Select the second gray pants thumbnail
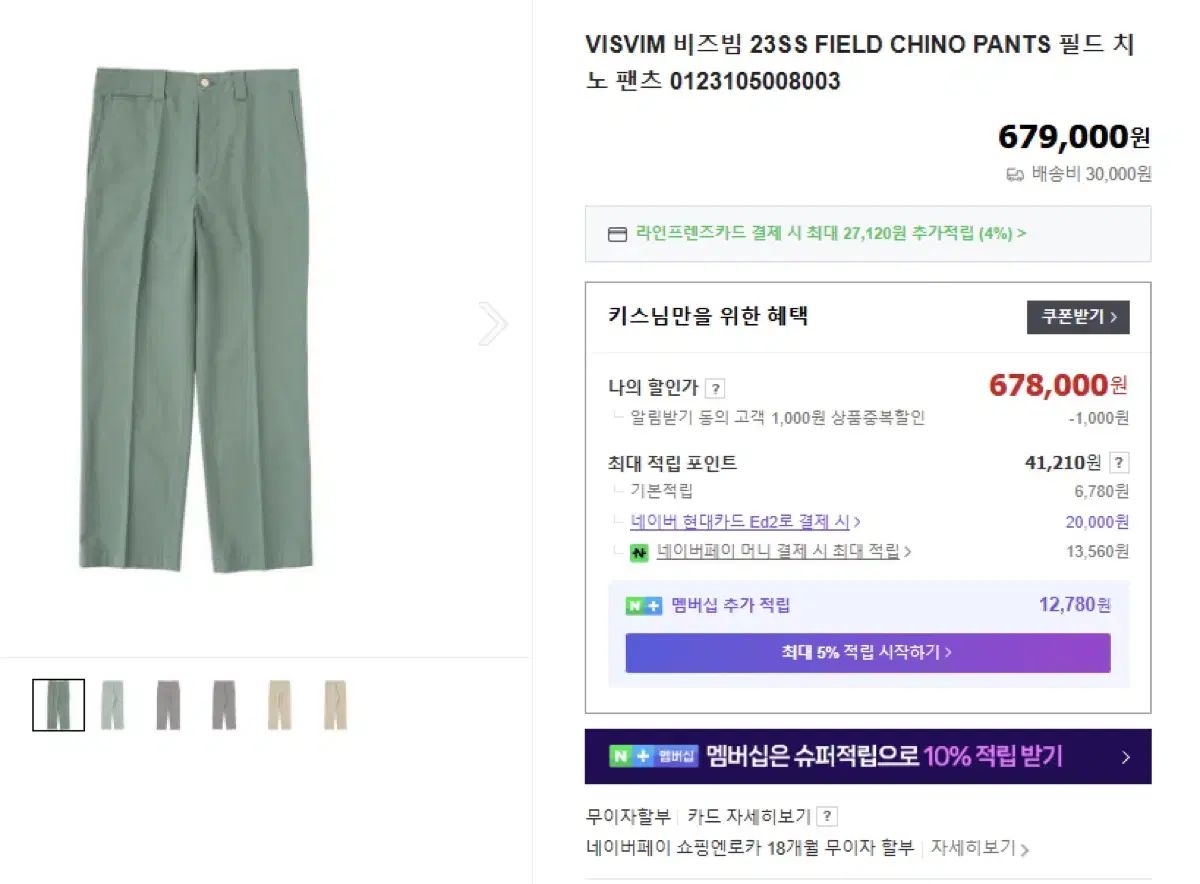The image size is (1200, 884). click(224, 705)
